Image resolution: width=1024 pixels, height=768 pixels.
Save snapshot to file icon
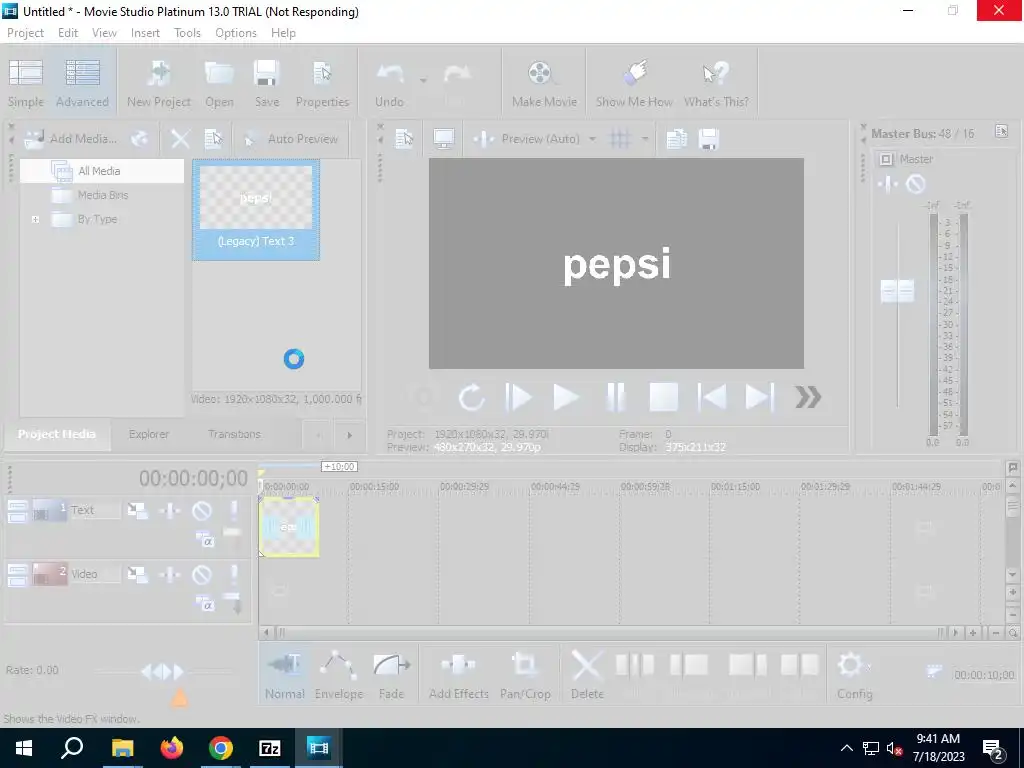tap(709, 138)
